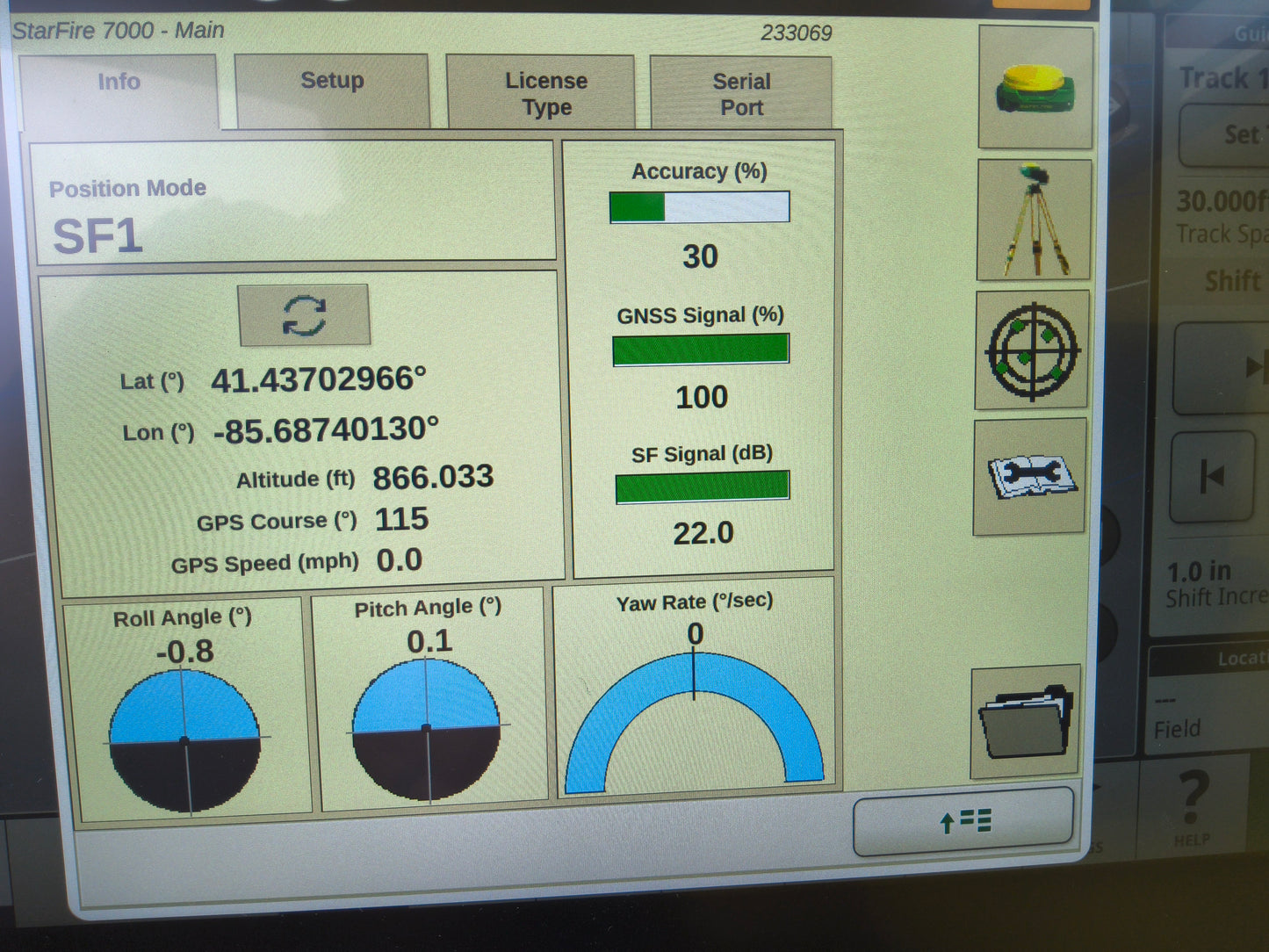1269x952 pixels.
Task: Open the file folder icon
Action: 1026,722
